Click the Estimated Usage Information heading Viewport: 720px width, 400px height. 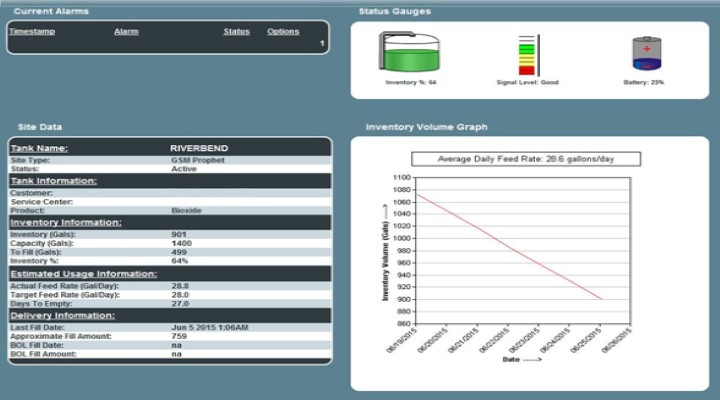tap(84, 274)
